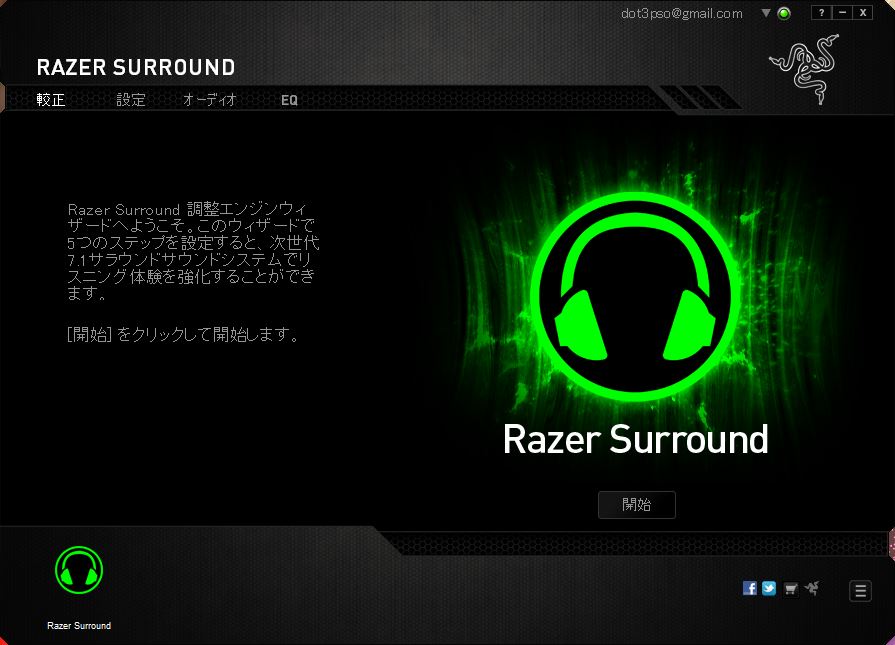The image size is (895, 645).
Task: Open the Razer store cart icon
Action: (791, 588)
